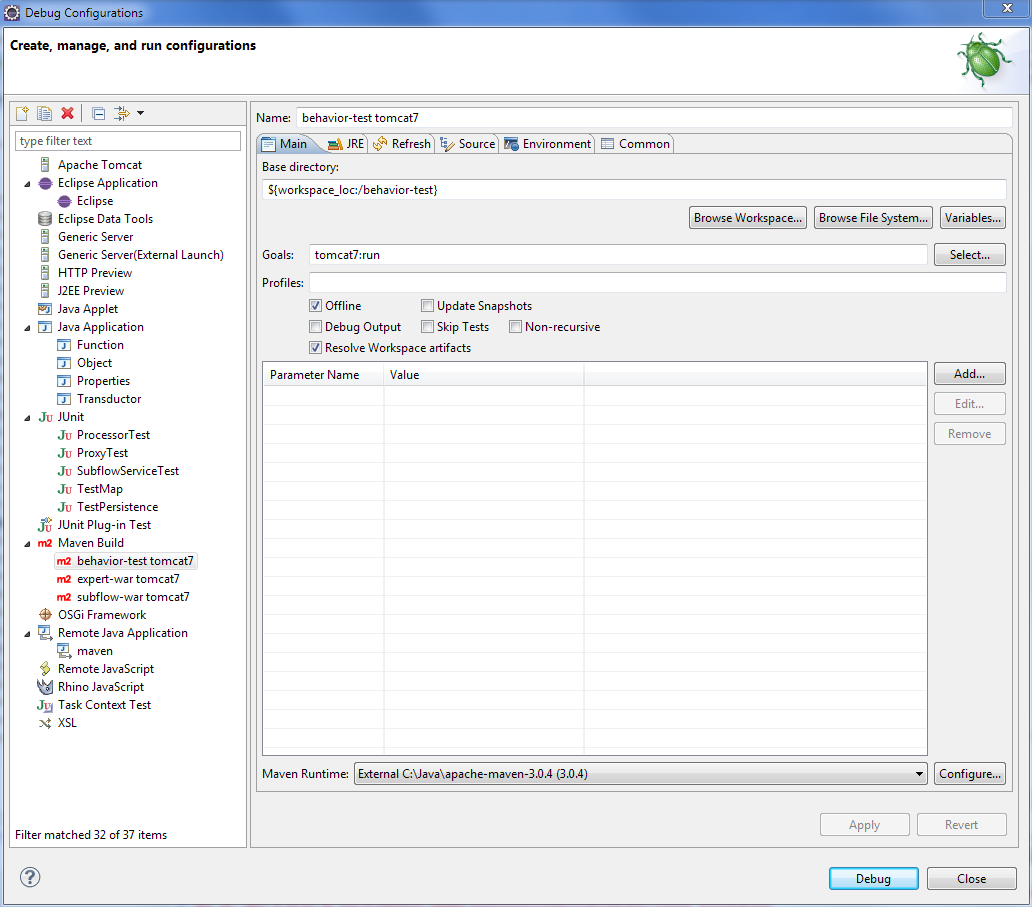Open the help question mark icon
The image size is (1032, 907).
30,877
